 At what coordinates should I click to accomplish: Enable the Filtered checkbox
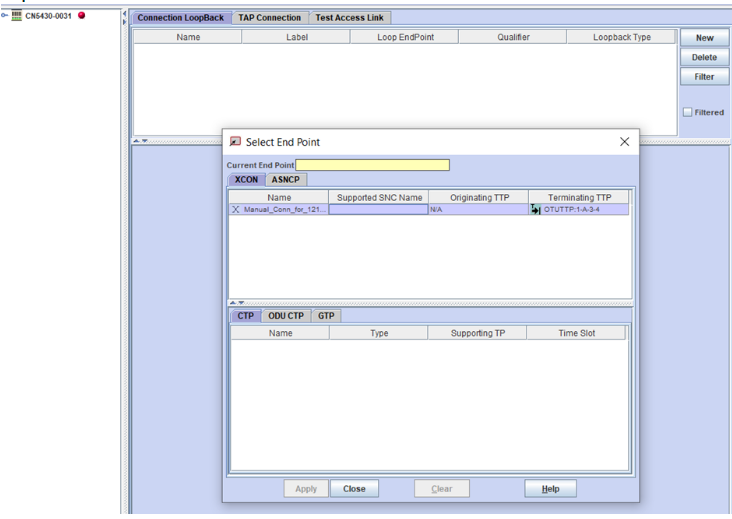687,112
